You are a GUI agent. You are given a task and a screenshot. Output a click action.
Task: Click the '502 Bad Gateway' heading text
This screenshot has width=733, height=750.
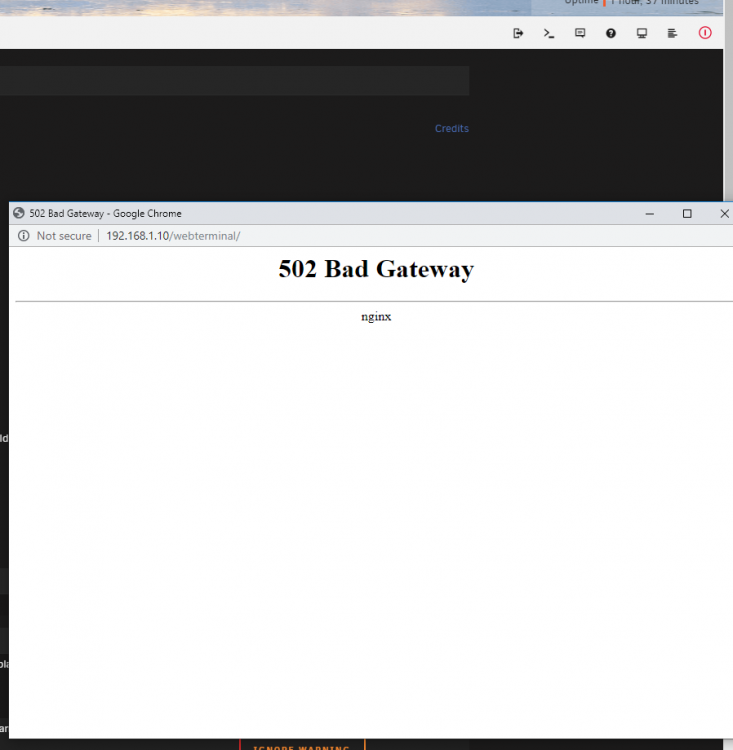pos(376,269)
